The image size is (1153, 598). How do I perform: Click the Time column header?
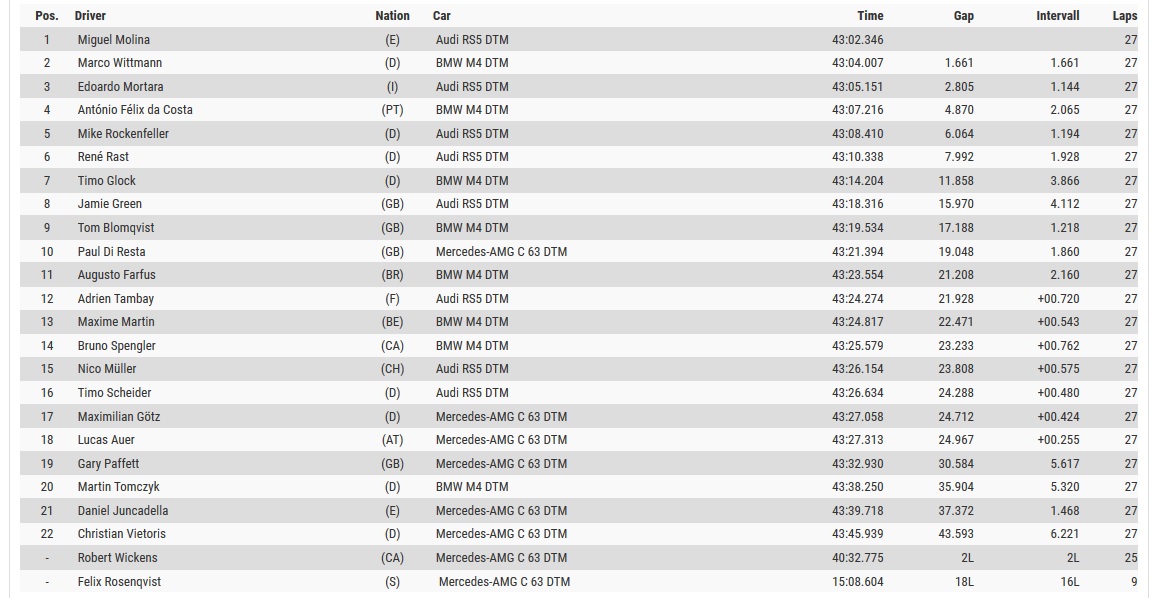pyautogui.click(x=870, y=16)
